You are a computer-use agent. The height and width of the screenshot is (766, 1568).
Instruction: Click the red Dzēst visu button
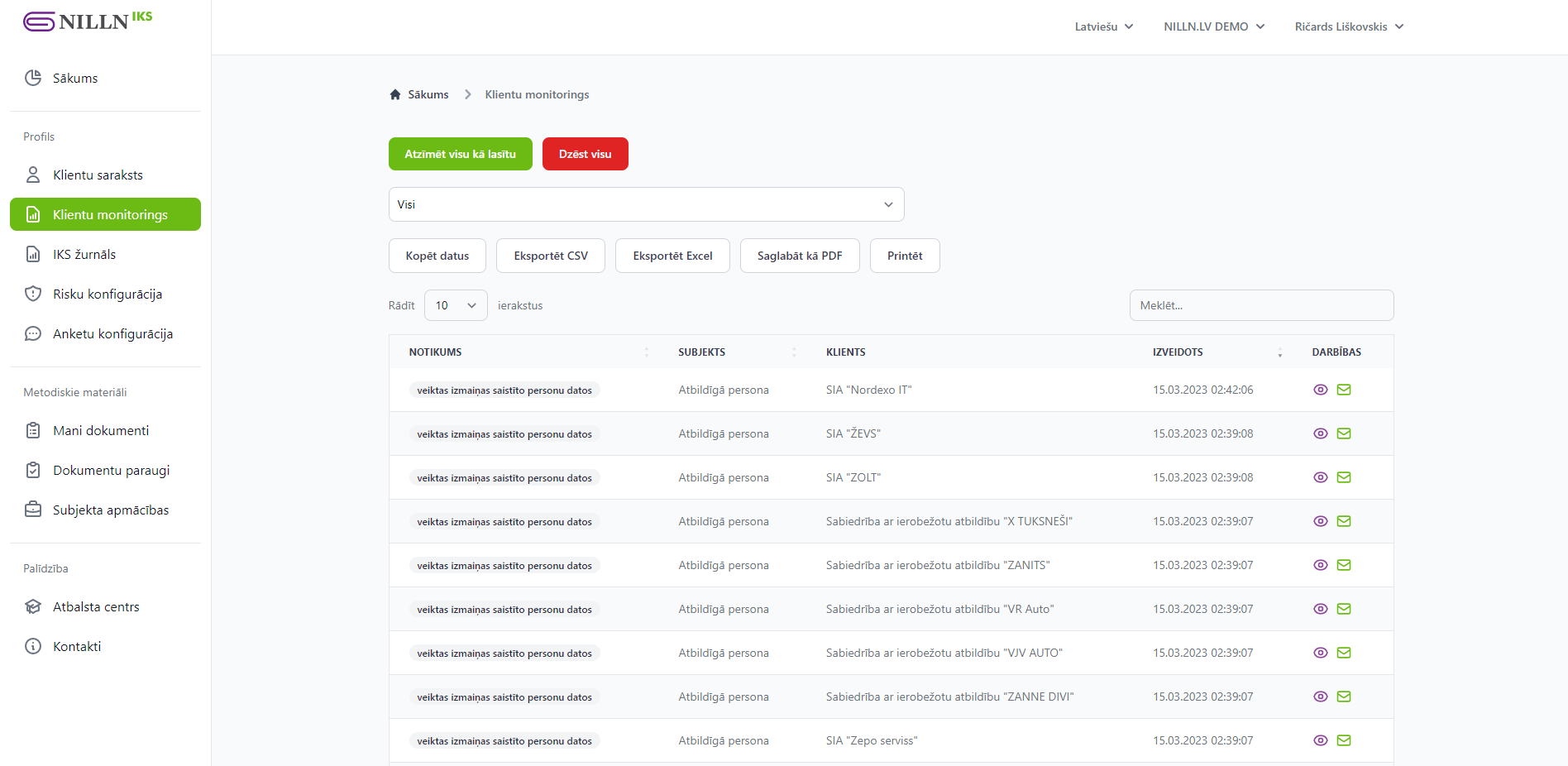click(x=586, y=154)
